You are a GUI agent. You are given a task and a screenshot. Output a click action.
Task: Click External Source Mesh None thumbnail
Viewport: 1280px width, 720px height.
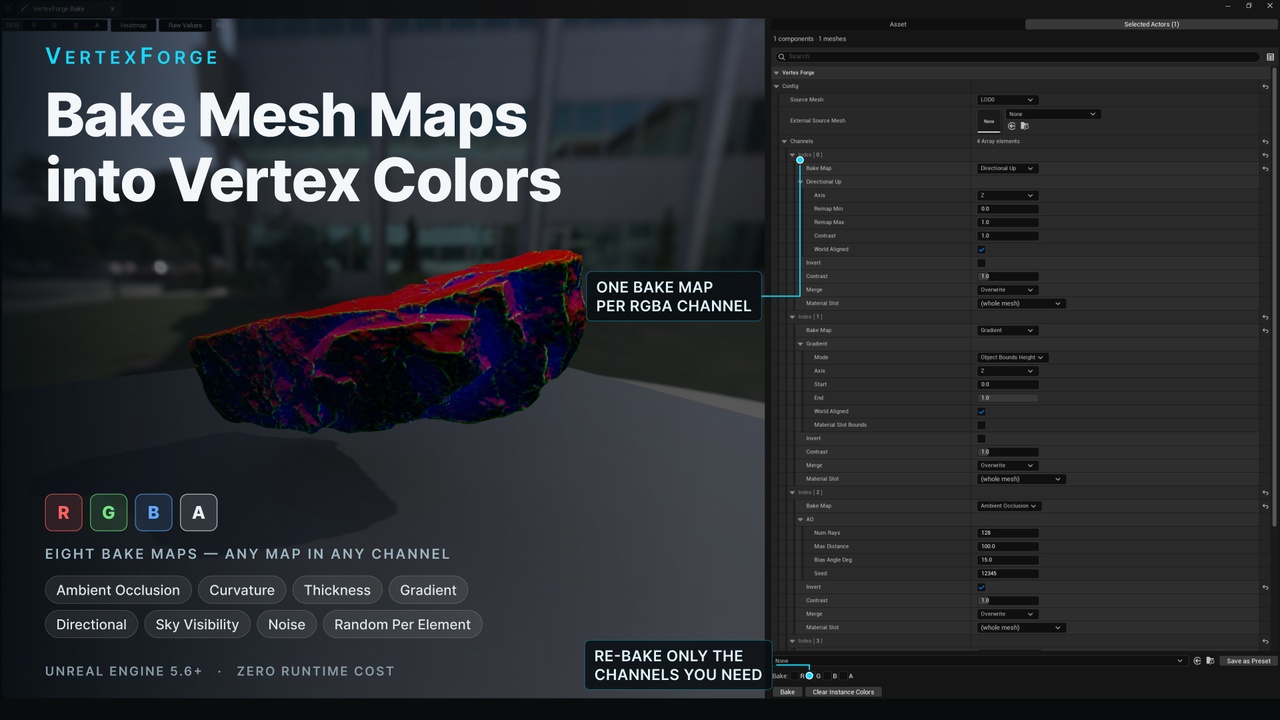tap(989, 121)
